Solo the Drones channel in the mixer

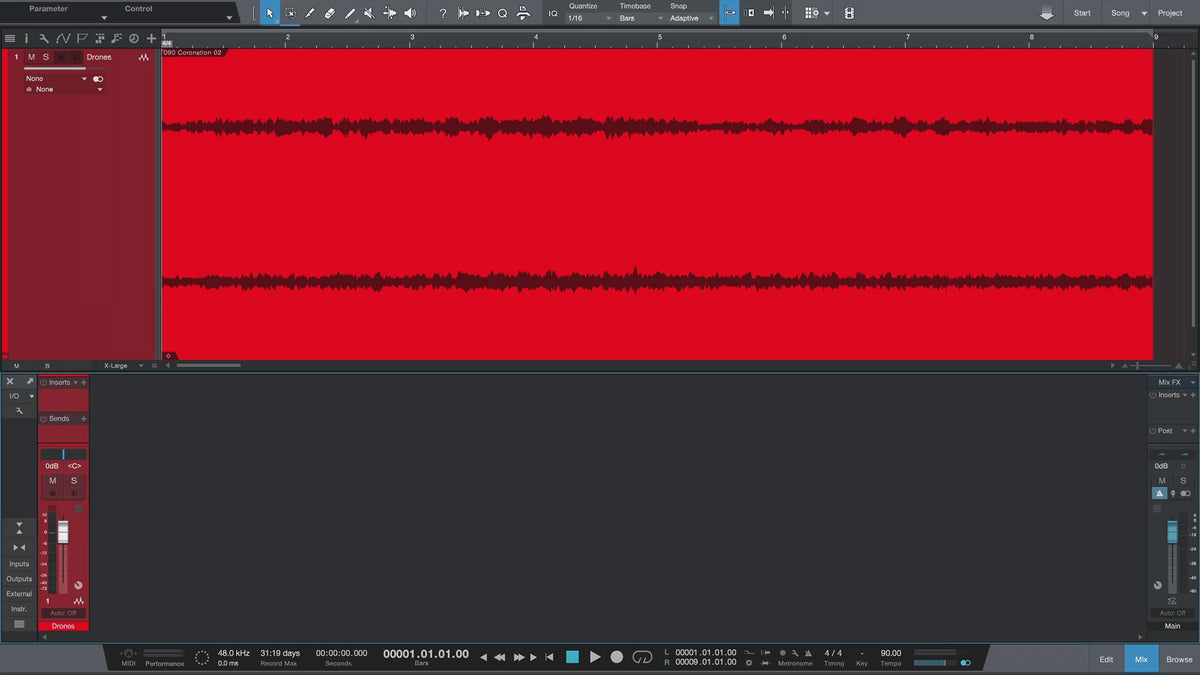[x=73, y=481]
